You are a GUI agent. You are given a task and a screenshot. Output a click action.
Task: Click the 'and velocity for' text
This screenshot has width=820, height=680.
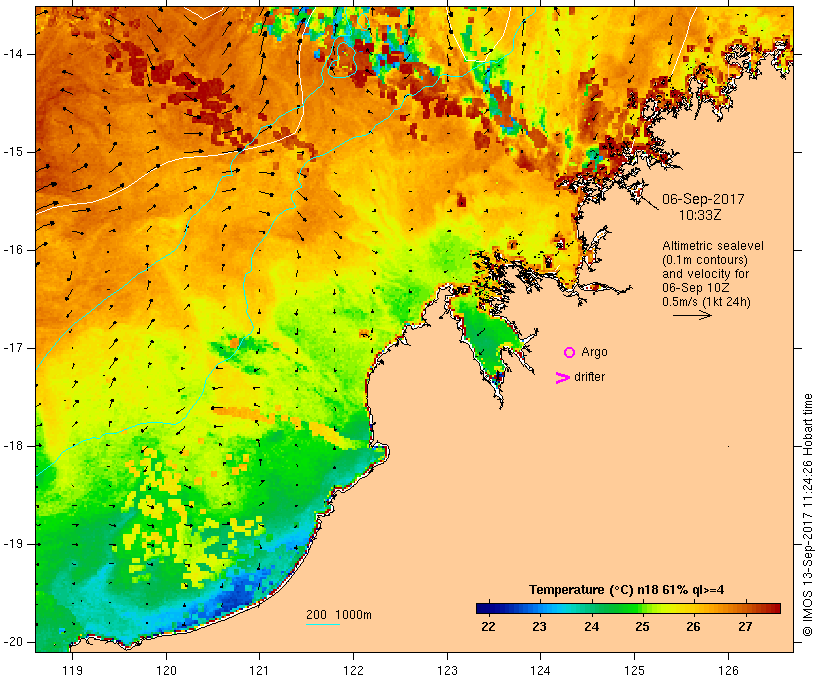[705, 274]
